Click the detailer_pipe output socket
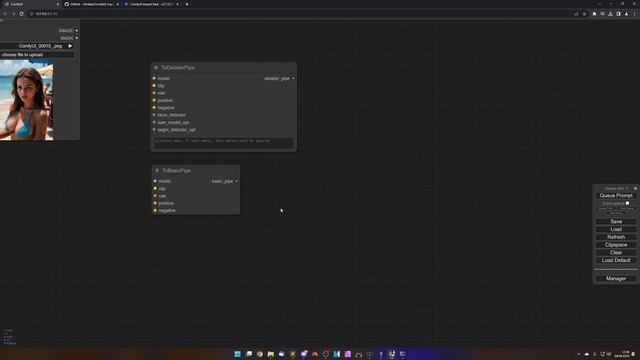Screen dimensions: 640x360 [x=293, y=78]
